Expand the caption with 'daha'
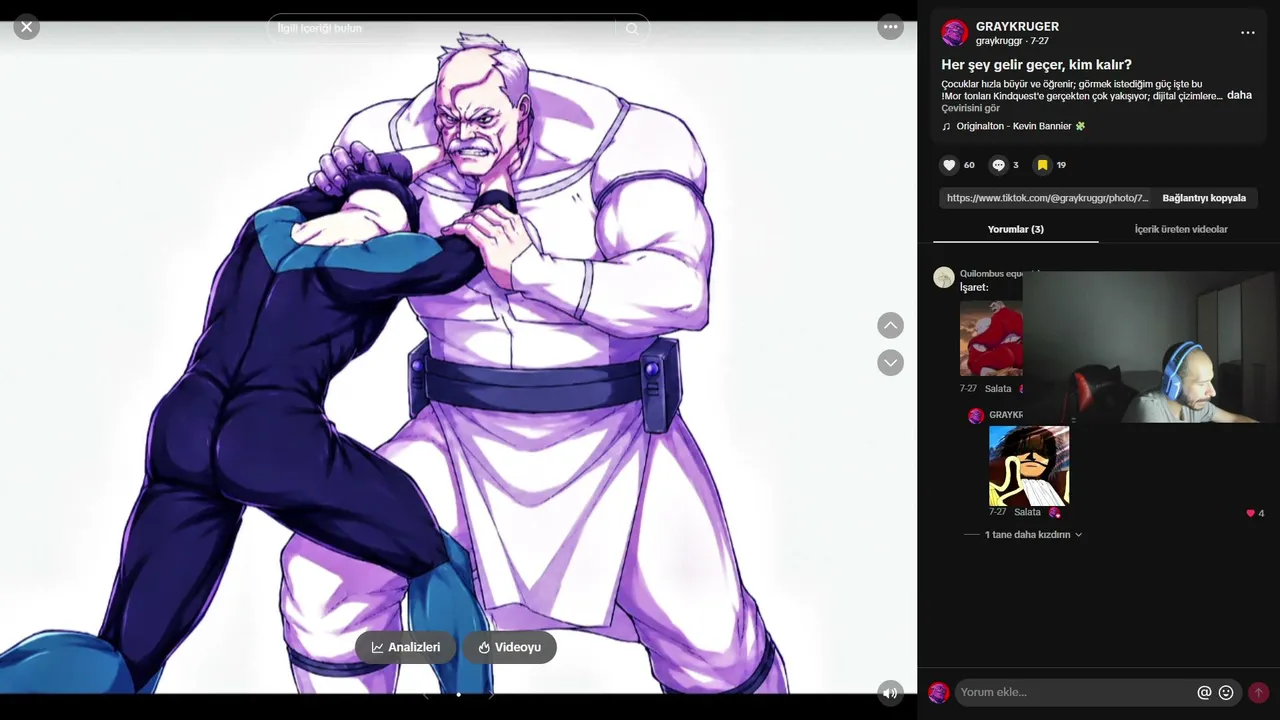The image size is (1280, 720). pyautogui.click(x=1239, y=95)
